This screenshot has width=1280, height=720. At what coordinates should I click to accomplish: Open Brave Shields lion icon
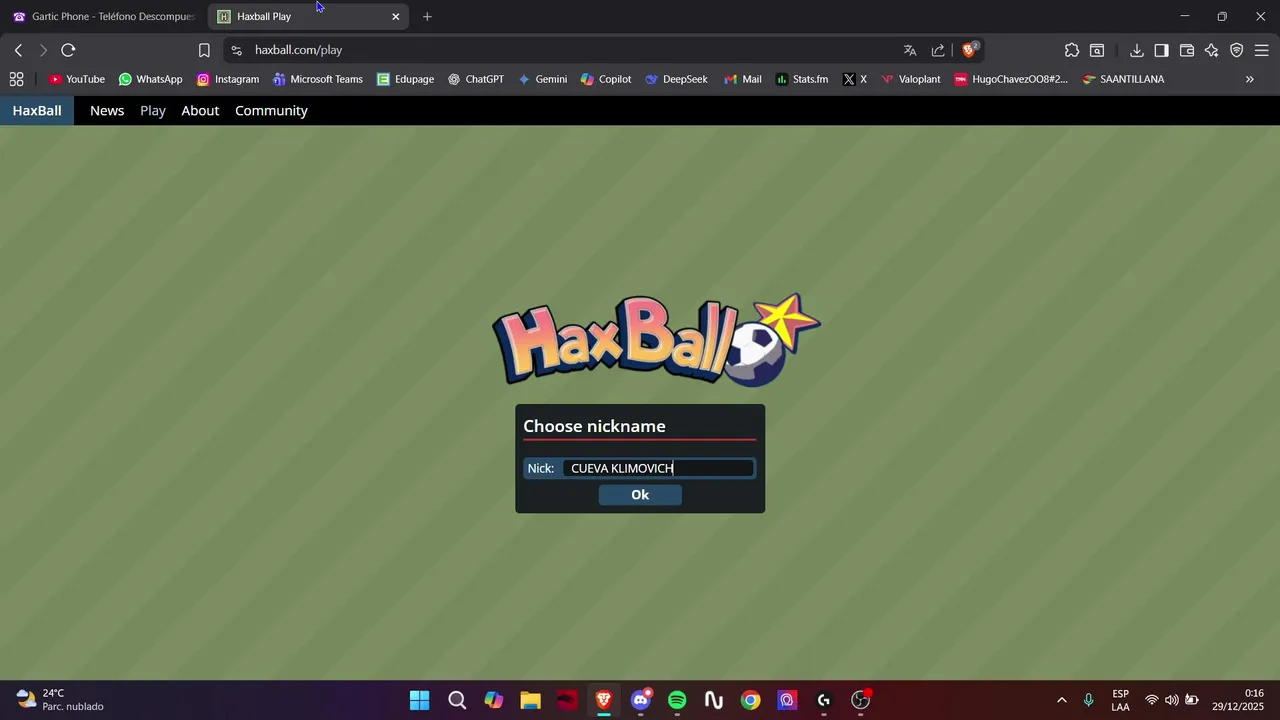point(969,50)
